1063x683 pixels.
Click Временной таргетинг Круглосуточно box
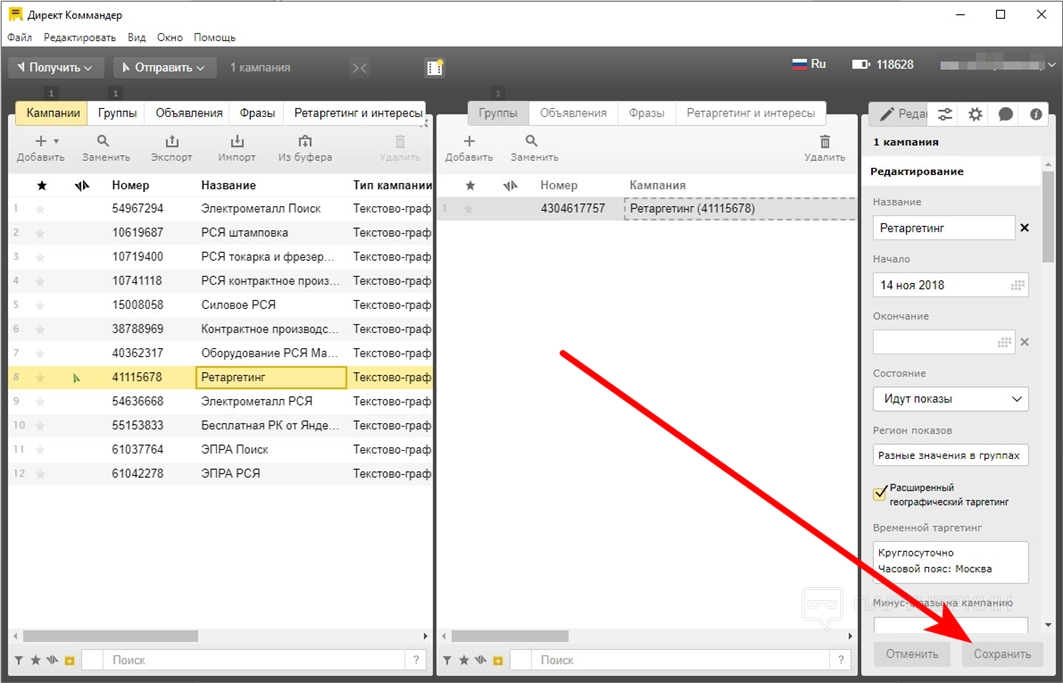[x=950, y=562]
